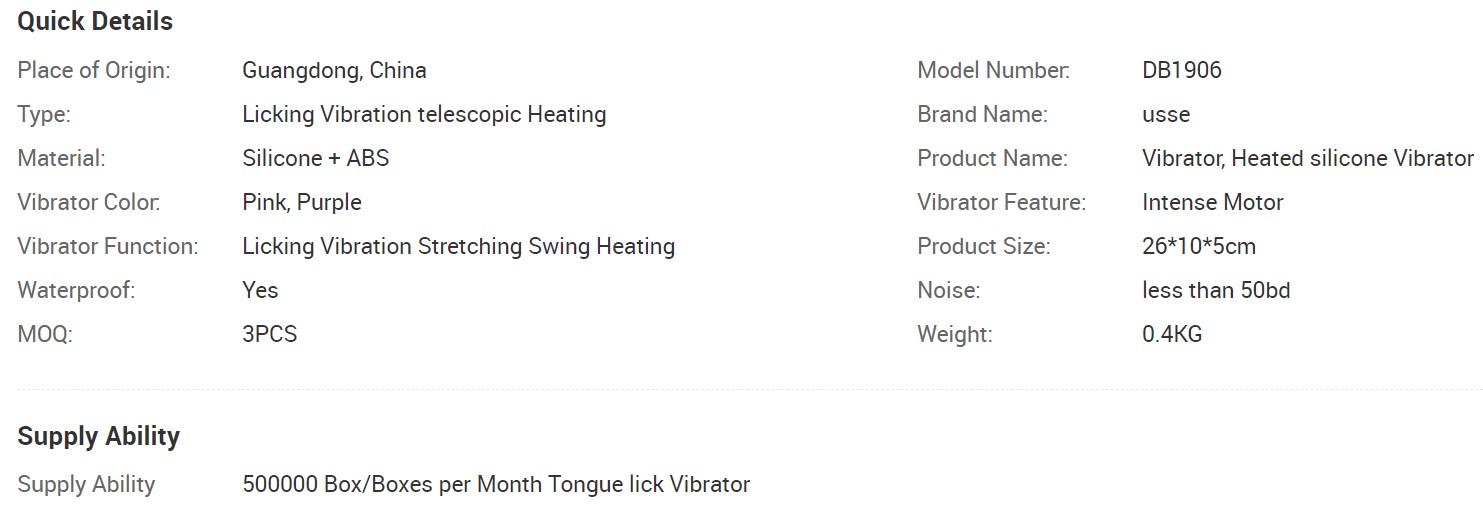Click the Quick Details heading

tap(95, 21)
